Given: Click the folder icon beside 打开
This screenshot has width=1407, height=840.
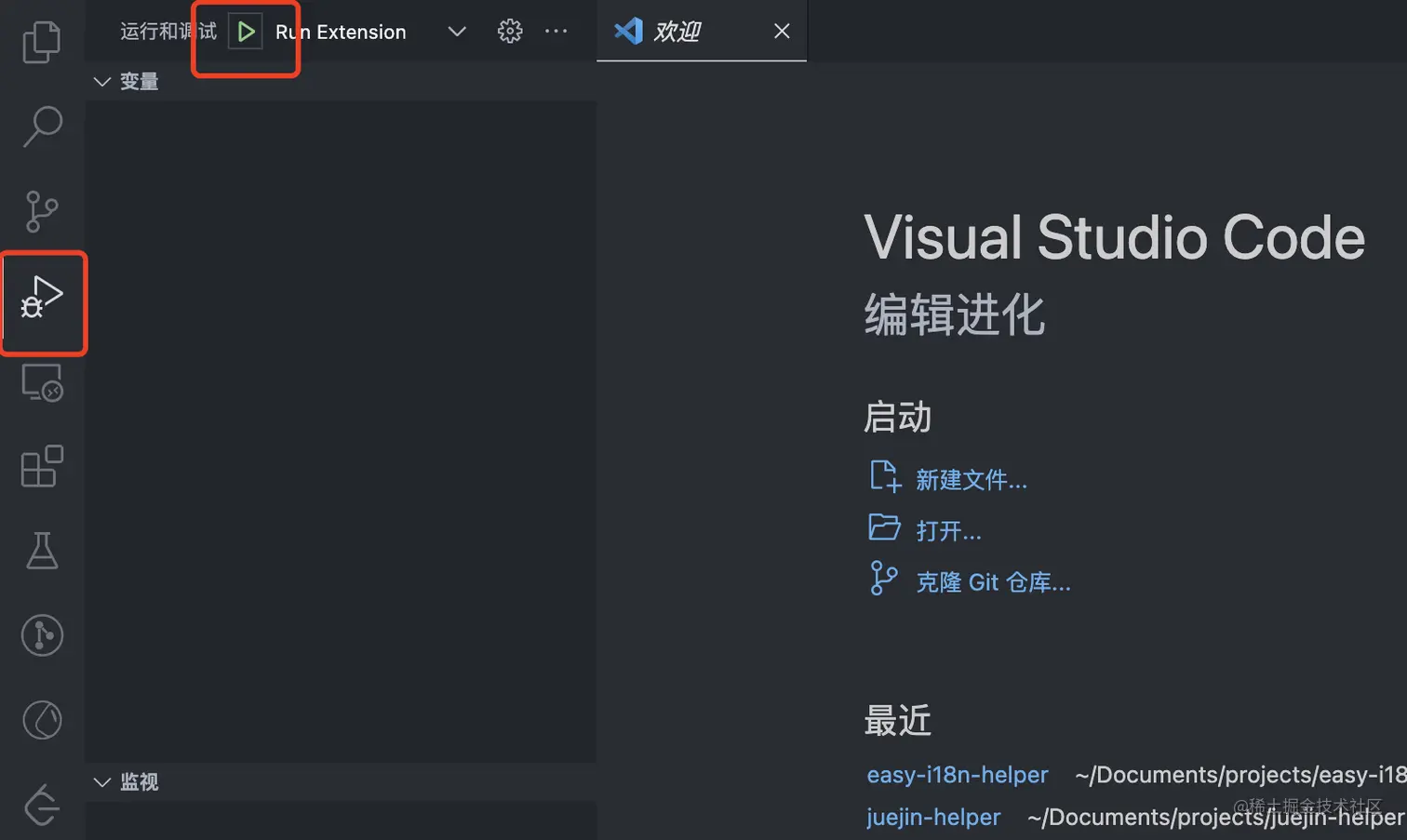Looking at the screenshot, I should [884, 527].
